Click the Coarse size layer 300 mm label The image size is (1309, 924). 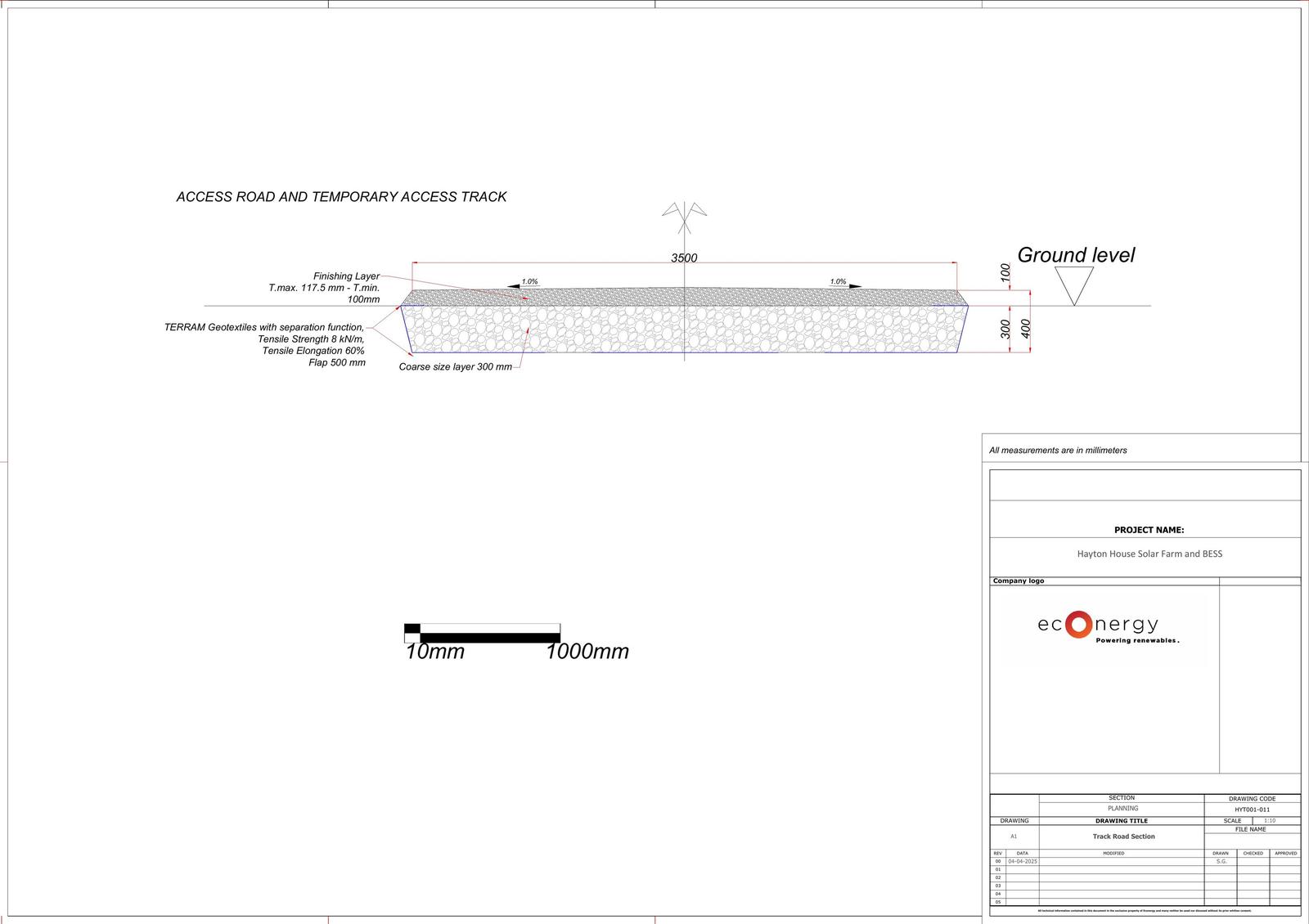pos(455,367)
